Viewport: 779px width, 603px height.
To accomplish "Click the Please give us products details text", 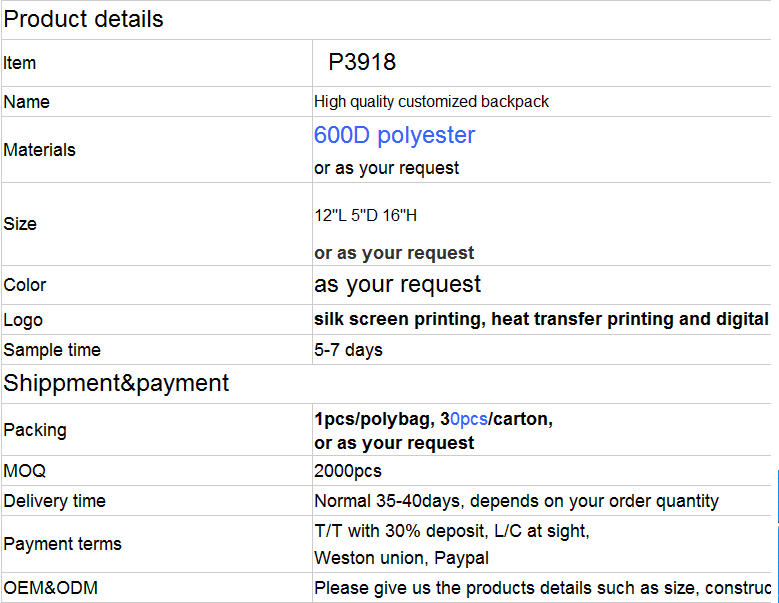I will tap(542, 588).
